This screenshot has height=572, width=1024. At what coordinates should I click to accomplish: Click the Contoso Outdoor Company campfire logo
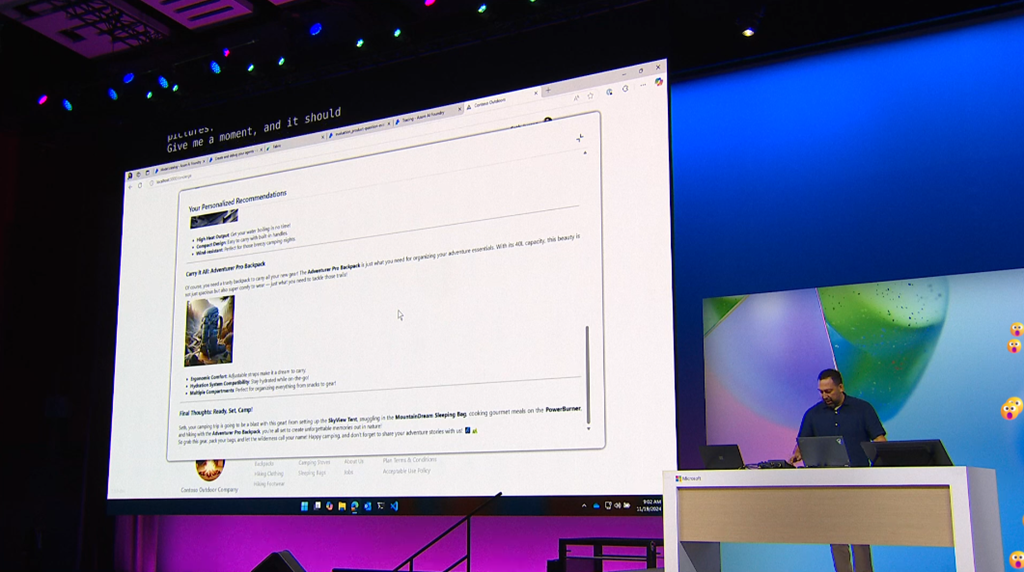[210, 469]
